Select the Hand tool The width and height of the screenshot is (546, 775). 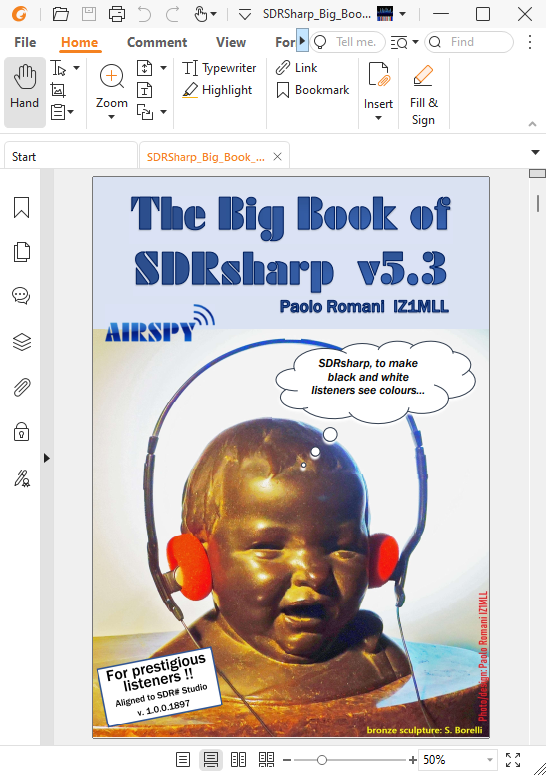point(25,92)
